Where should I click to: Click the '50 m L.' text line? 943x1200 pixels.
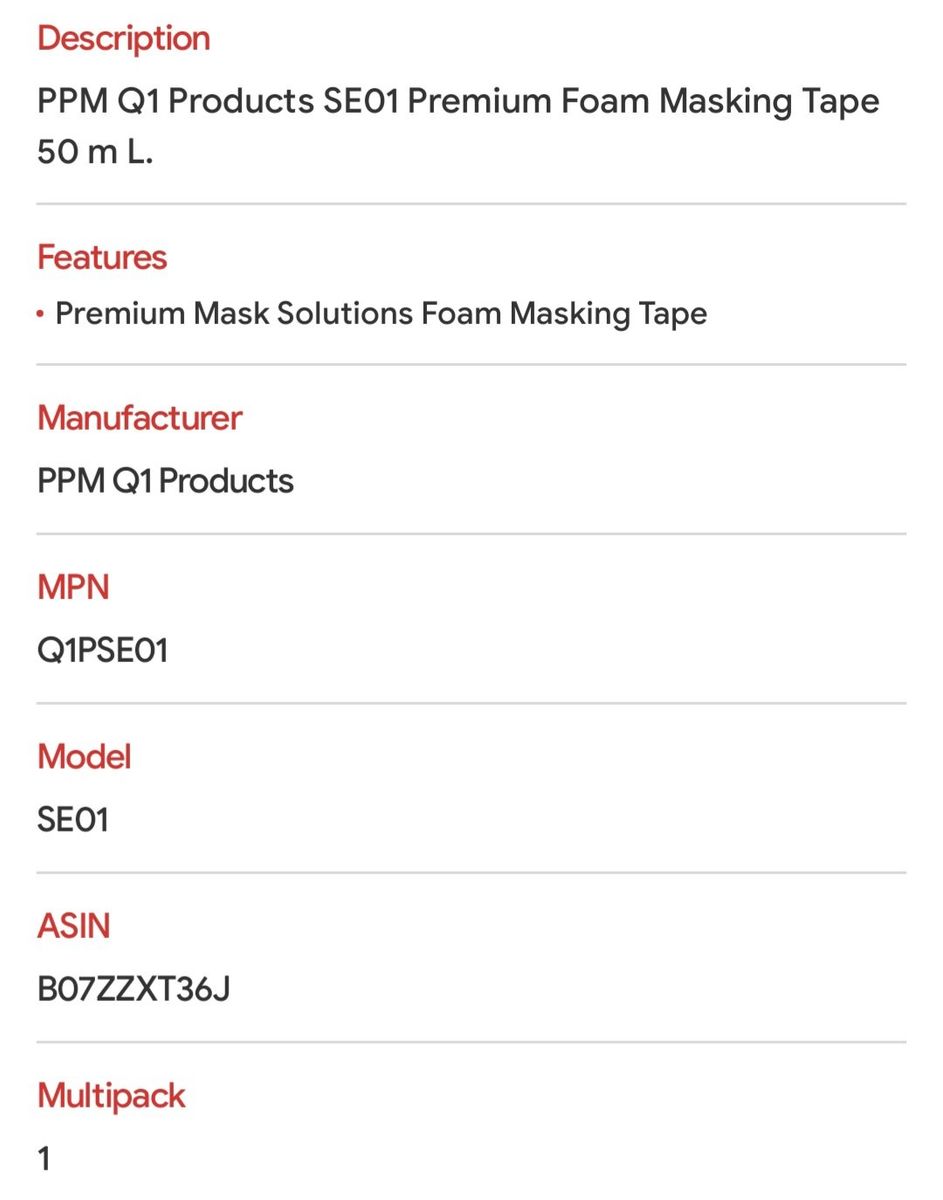coord(95,153)
